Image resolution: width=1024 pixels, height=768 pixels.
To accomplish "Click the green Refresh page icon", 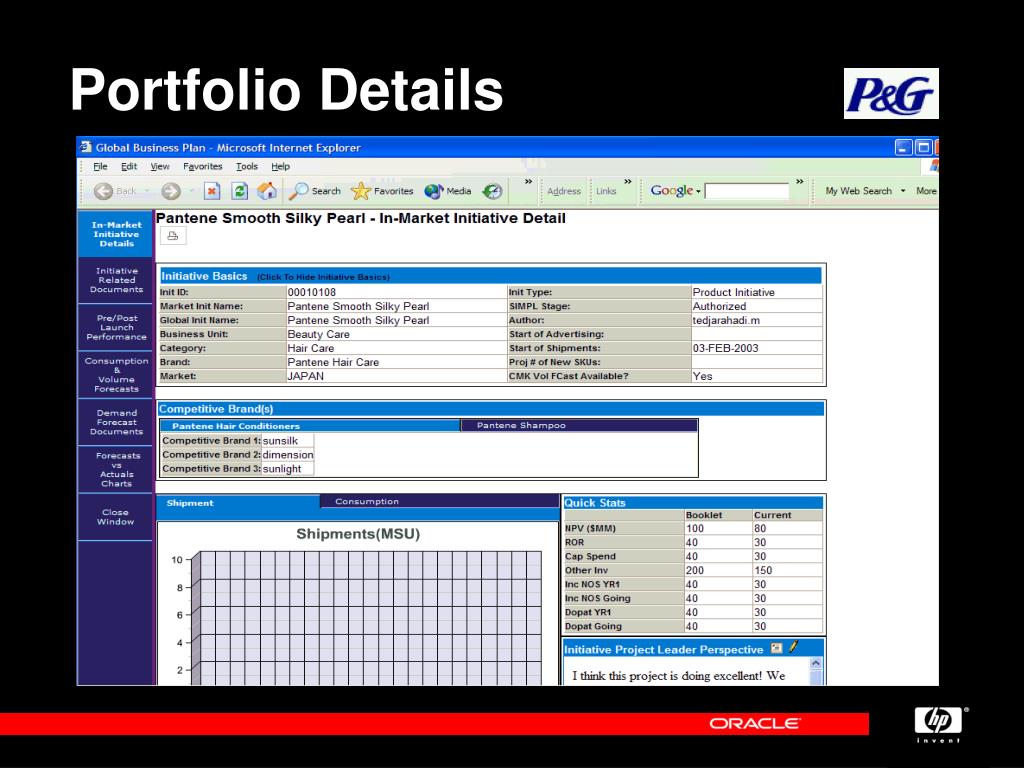I will [x=240, y=191].
